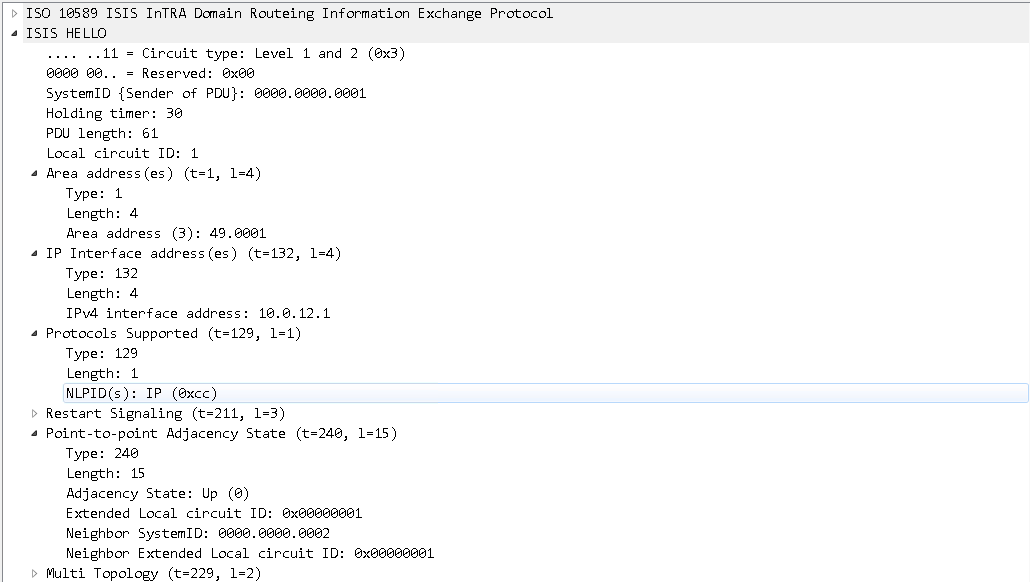1030x582 pixels.
Task: Expand the Restart Signaling node
Action: click(34, 413)
